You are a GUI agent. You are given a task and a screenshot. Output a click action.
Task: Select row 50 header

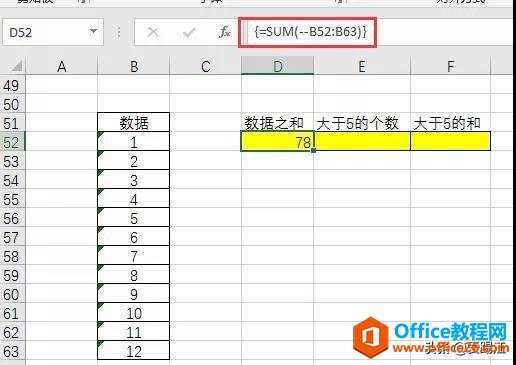[12, 104]
